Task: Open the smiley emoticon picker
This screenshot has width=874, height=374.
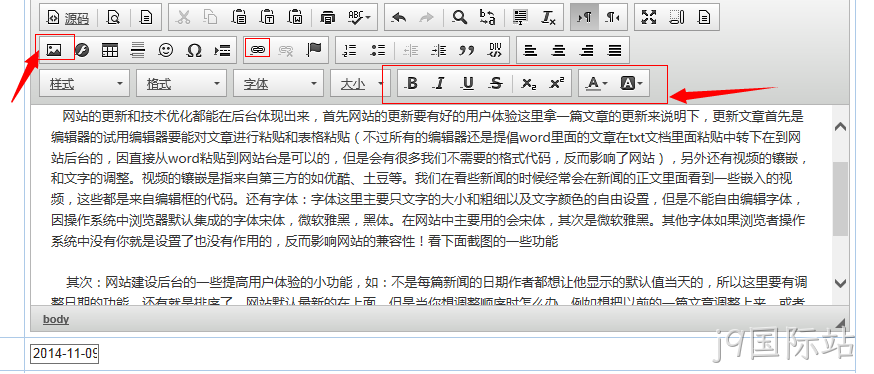Action: [166, 50]
